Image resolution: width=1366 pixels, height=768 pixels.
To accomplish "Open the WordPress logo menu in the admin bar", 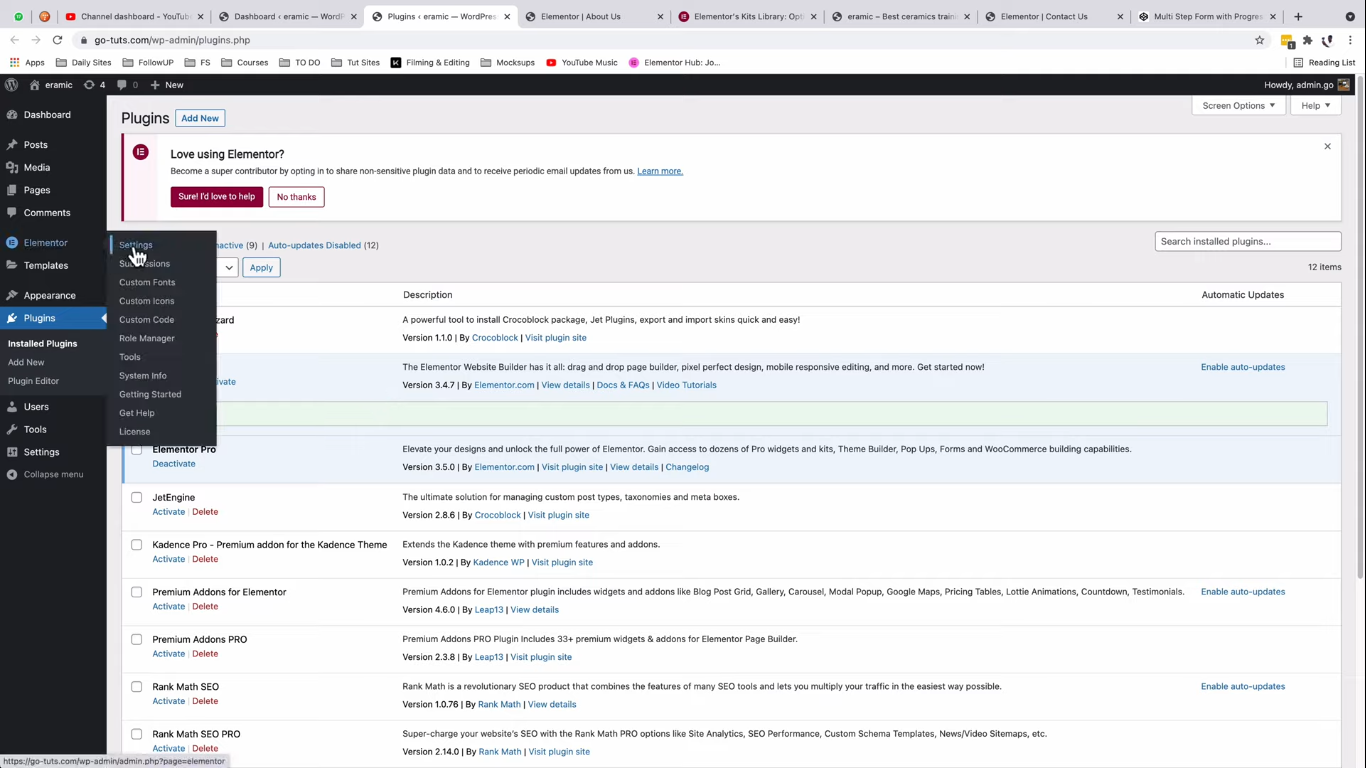I will point(12,85).
